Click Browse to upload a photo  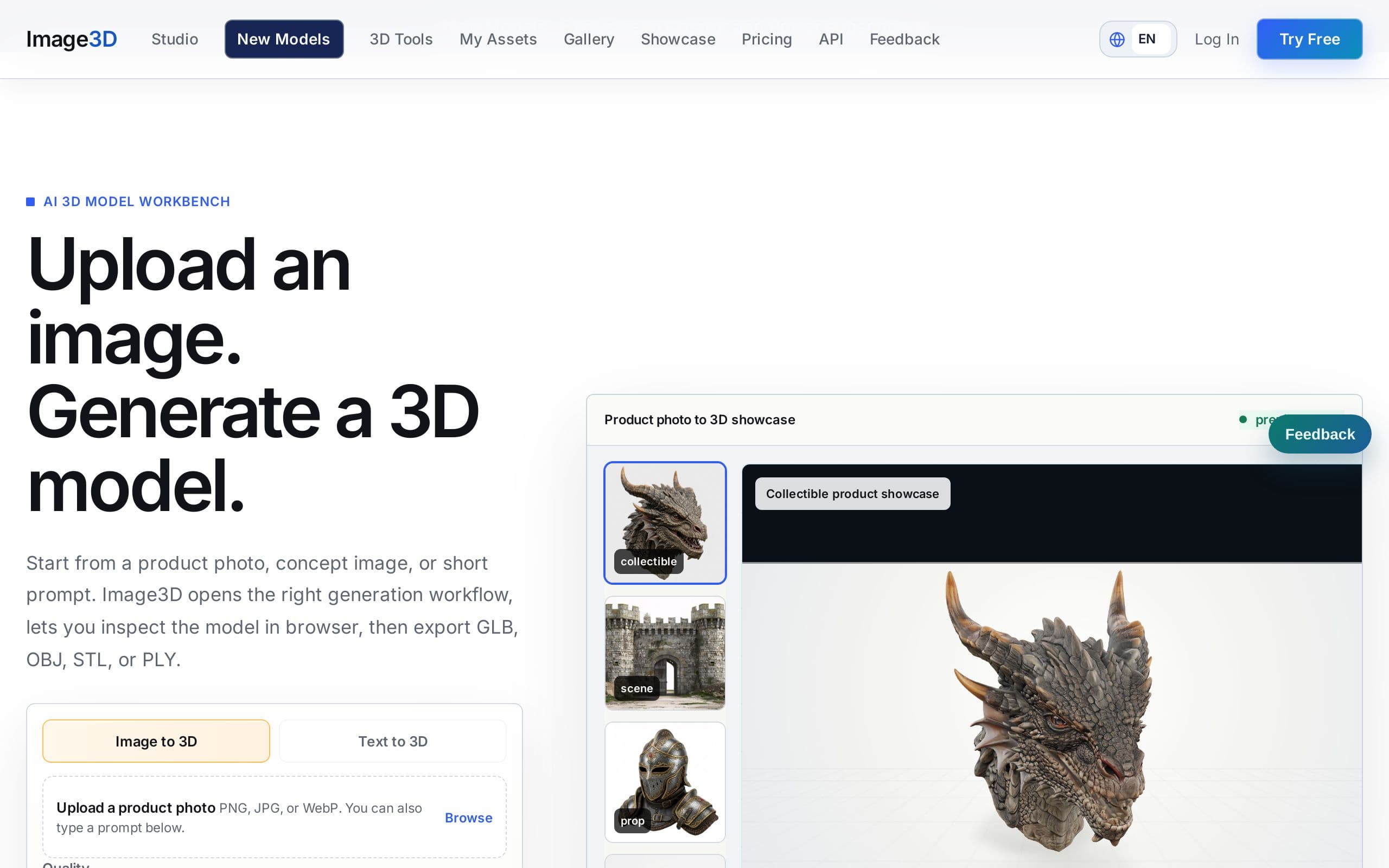pos(468,818)
